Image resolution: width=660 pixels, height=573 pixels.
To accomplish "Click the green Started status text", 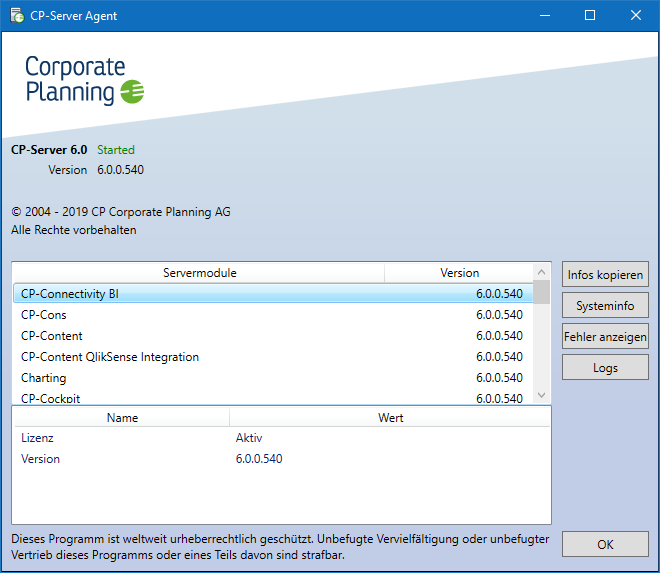I will pos(116,150).
